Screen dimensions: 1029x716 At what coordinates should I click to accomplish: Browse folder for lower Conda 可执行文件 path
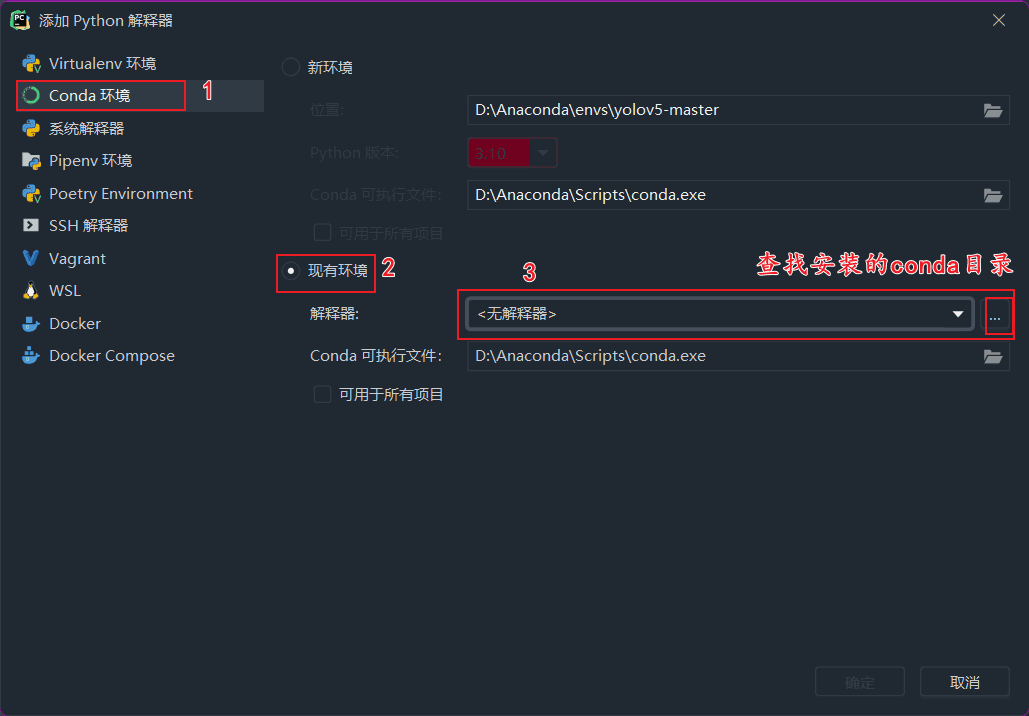992,356
